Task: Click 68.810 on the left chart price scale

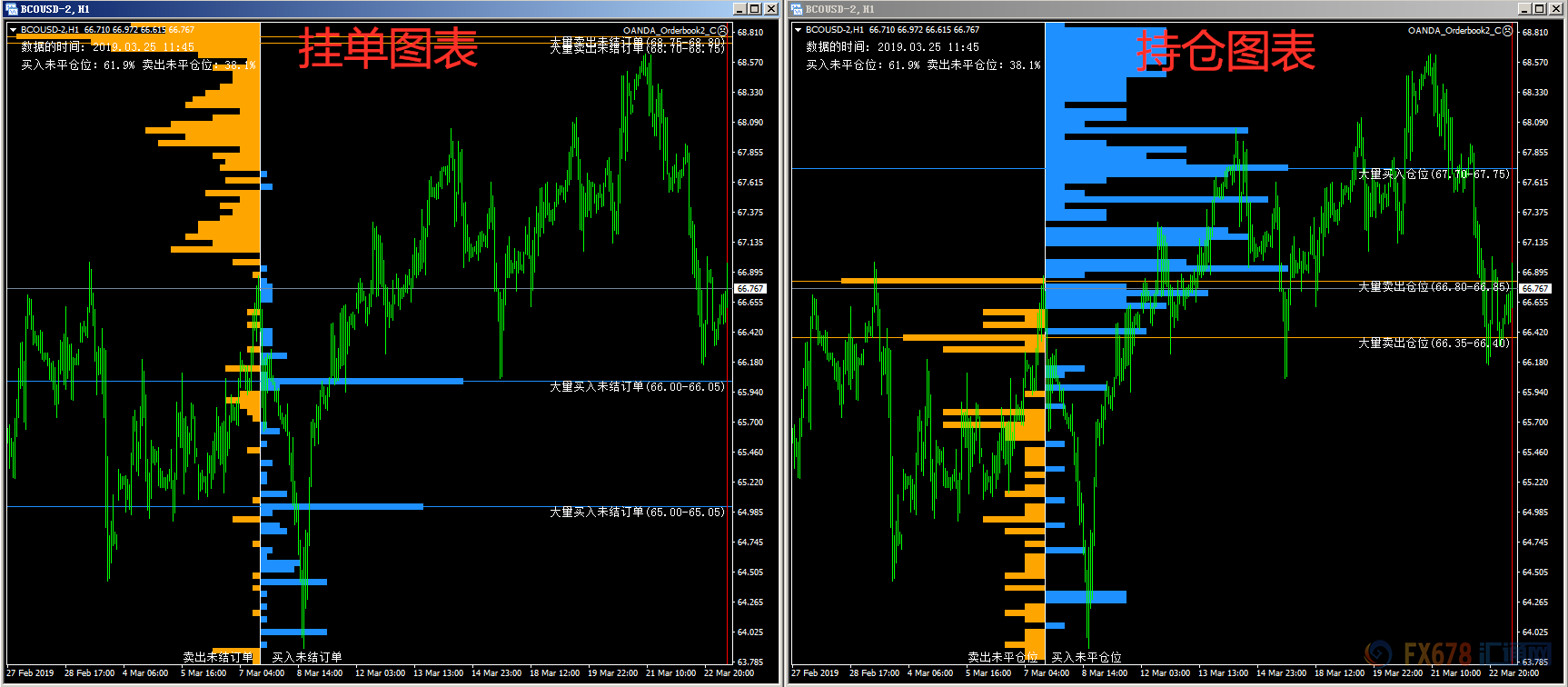Action: coord(750,33)
